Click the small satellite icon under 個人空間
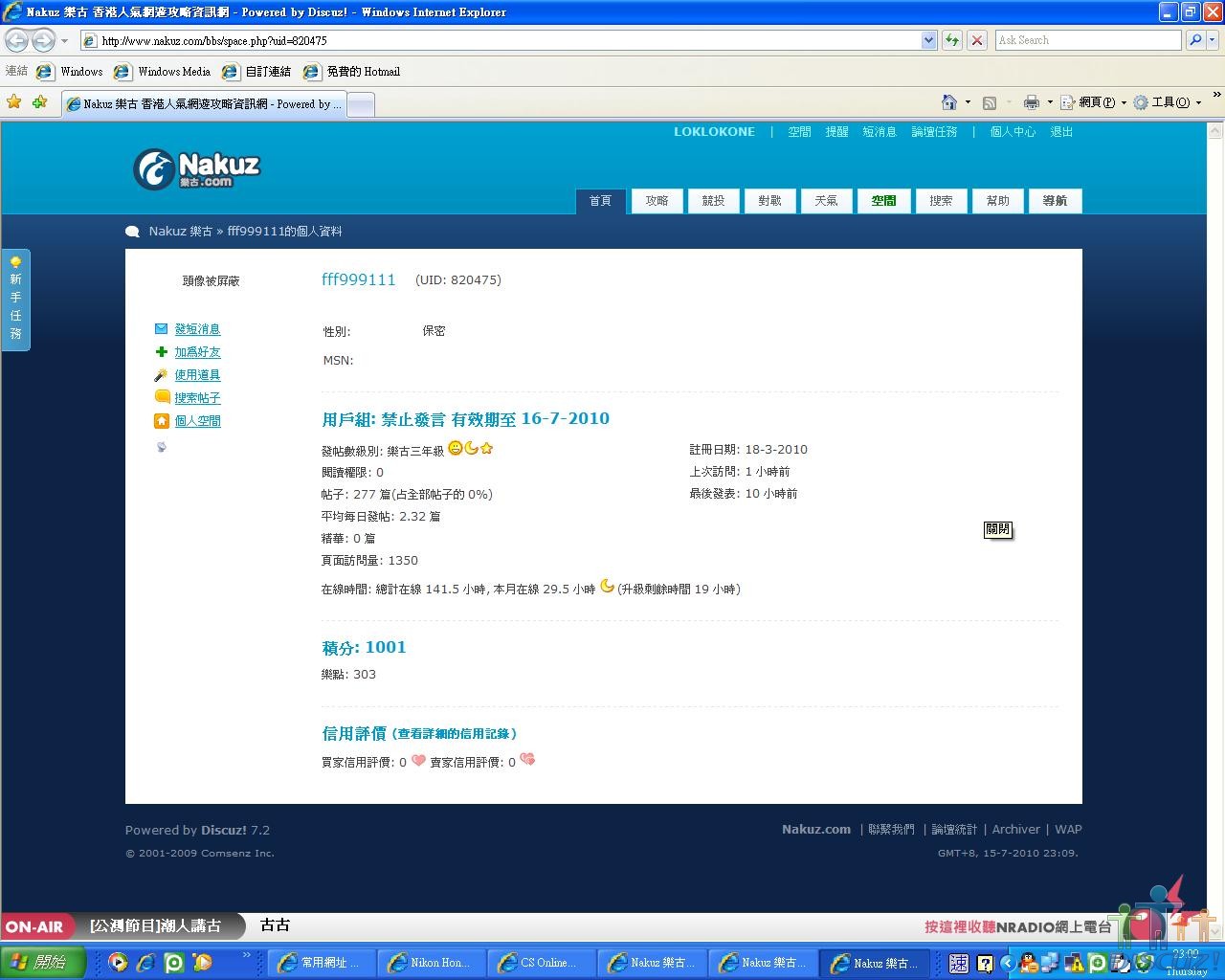 [162, 447]
